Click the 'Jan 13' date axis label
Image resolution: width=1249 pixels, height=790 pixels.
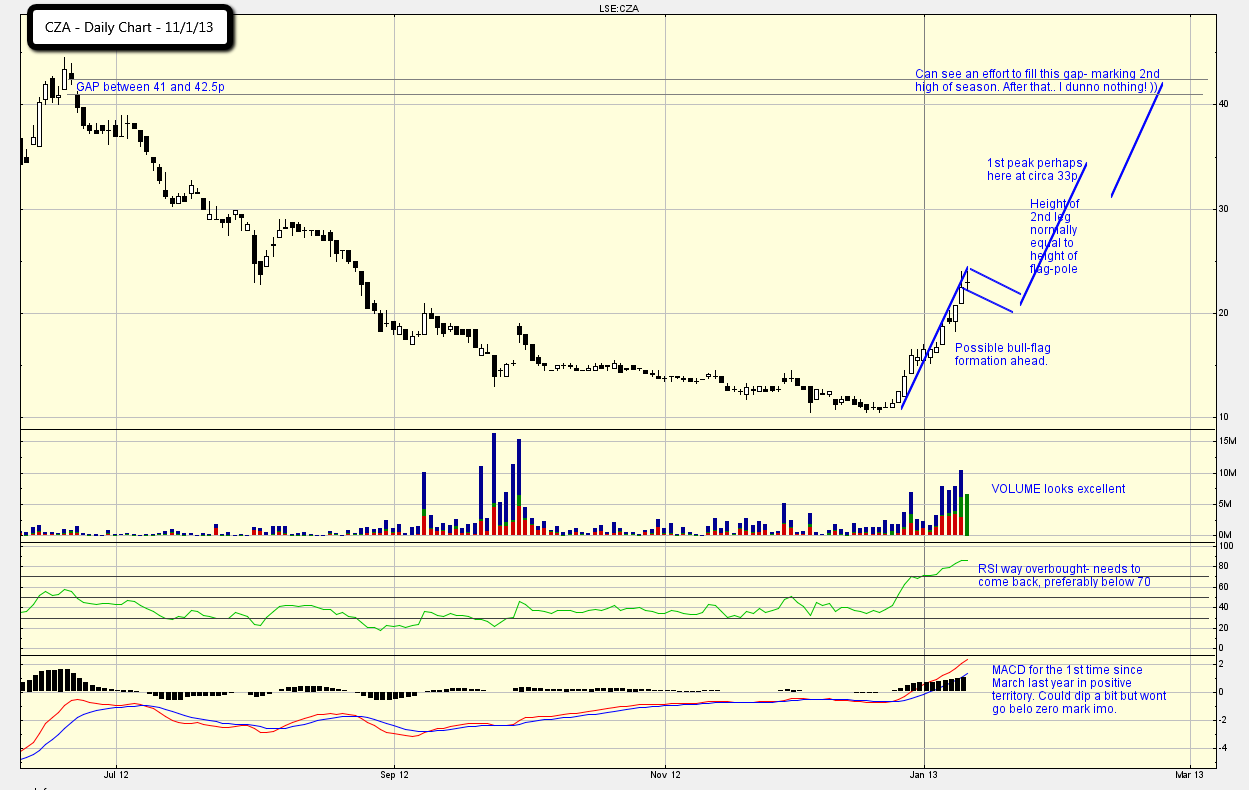925,774
